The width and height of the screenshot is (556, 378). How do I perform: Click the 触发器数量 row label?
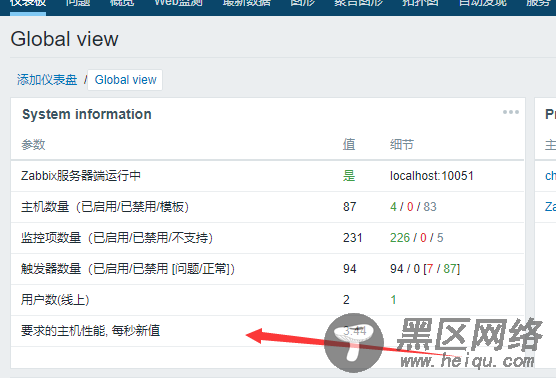coord(128,269)
